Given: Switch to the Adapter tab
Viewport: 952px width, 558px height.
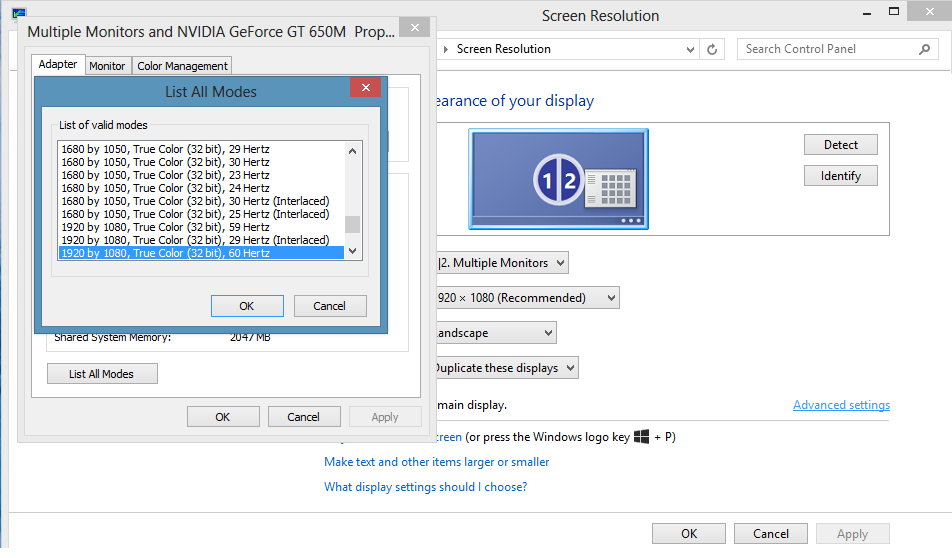Looking at the screenshot, I should pyautogui.click(x=58, y=64).
